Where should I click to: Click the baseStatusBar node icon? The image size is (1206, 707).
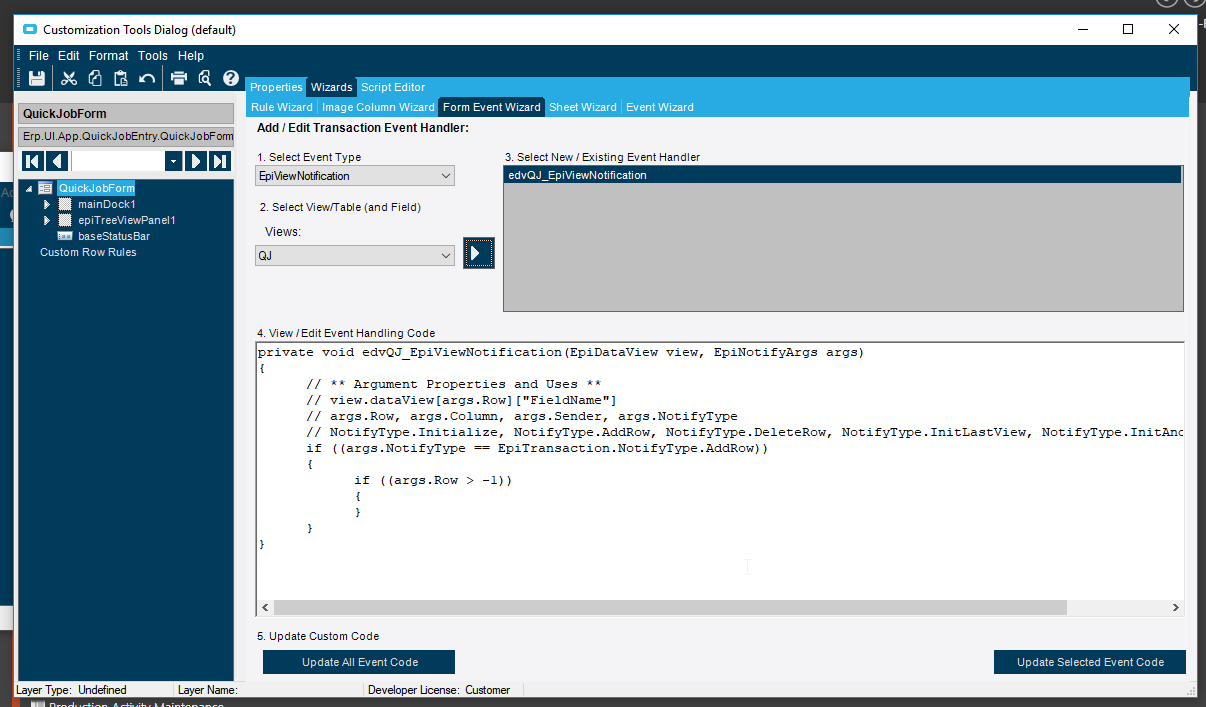point(65,236)
